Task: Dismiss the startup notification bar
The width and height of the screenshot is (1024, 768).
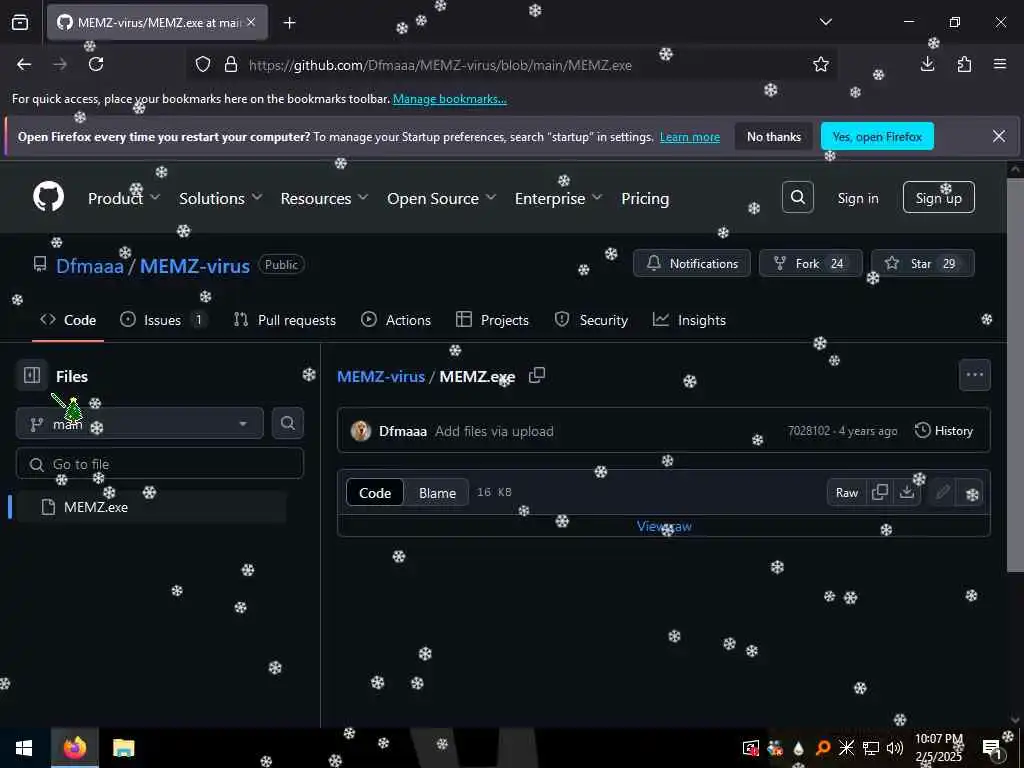Action: 999,136
